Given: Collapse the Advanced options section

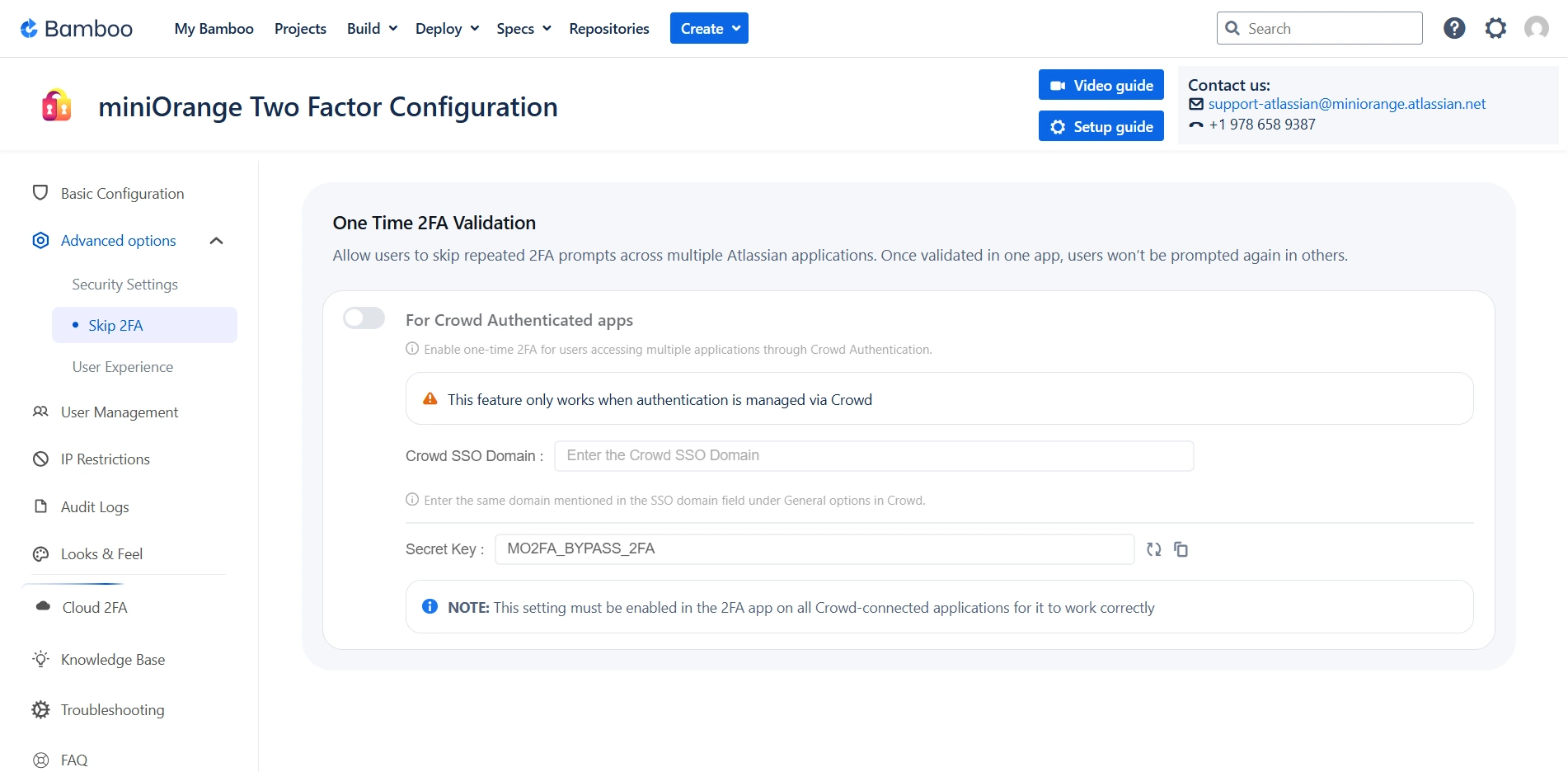Looking at the screenshot, I should 217,240.
